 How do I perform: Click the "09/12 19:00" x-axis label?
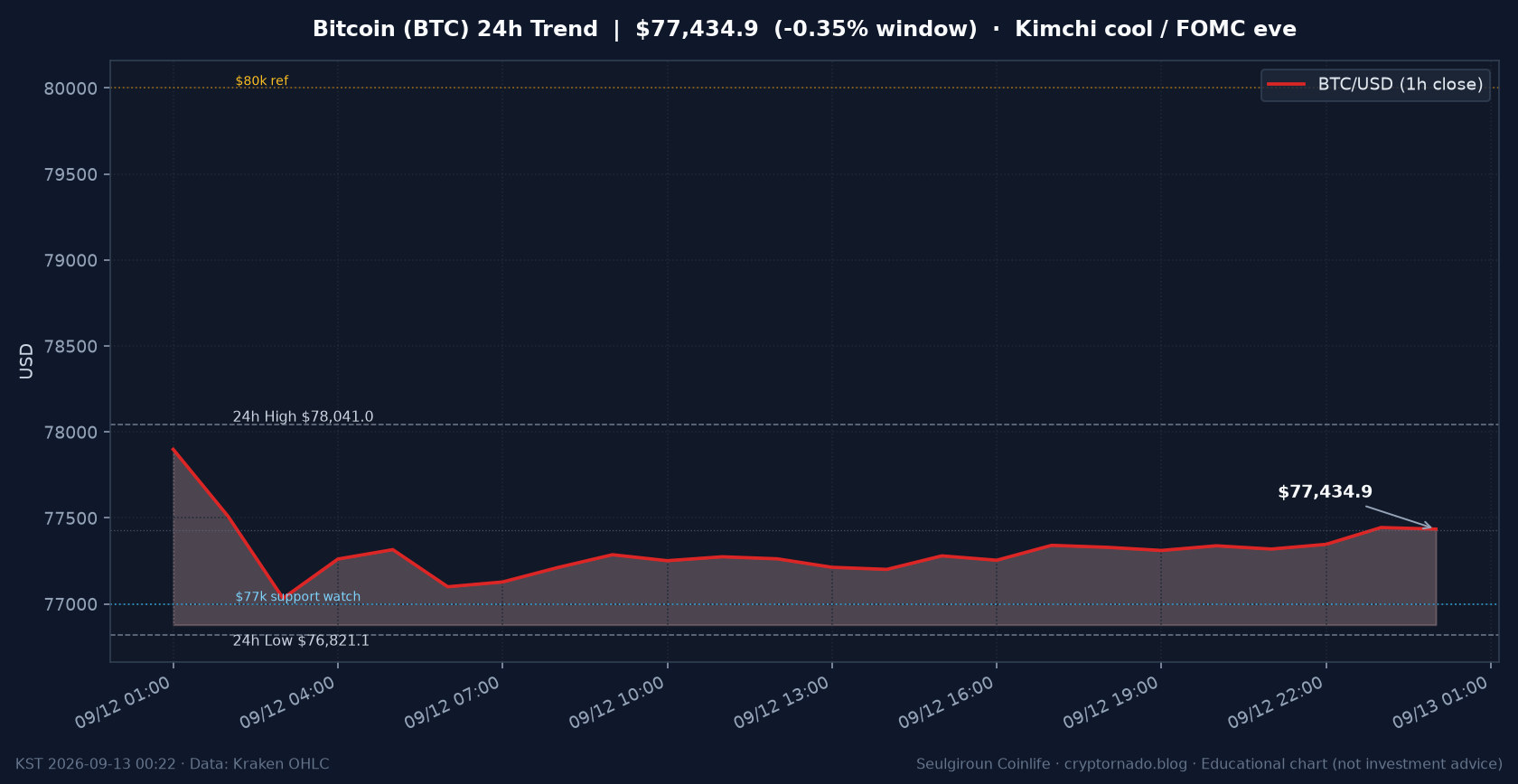(x=1110, y=703)
